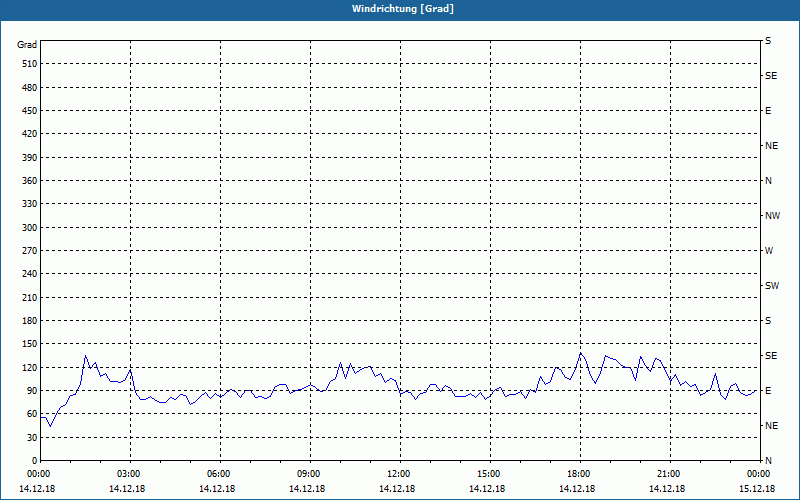Select the 60 y-axis value

click(32, 414)
